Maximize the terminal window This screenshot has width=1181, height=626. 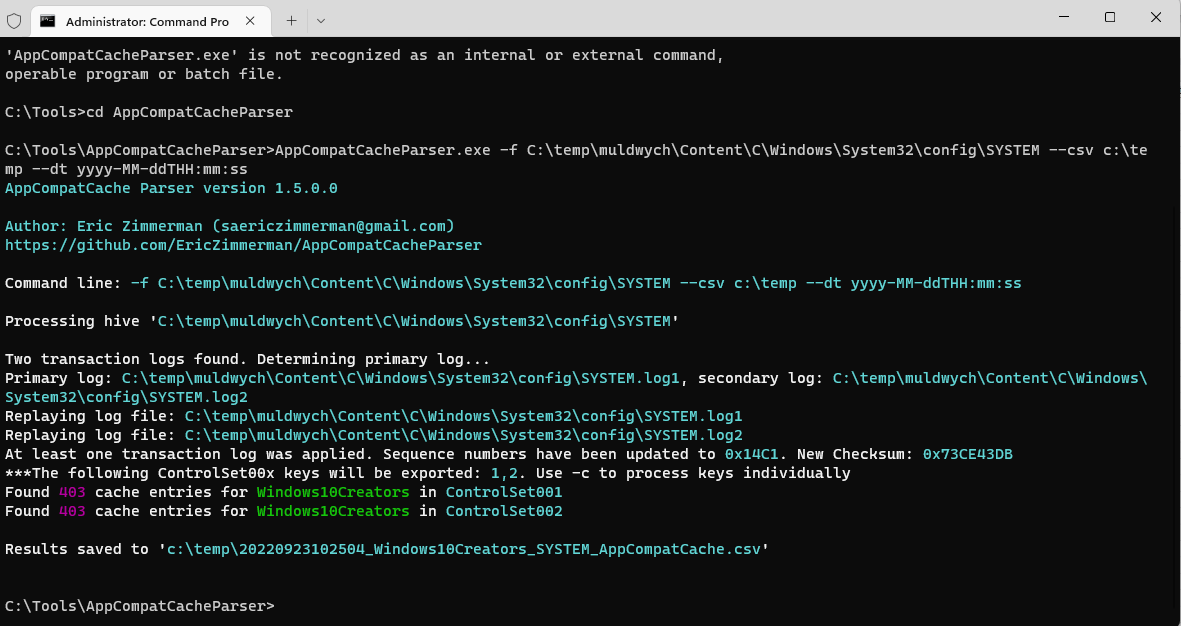click(1110, 17)
